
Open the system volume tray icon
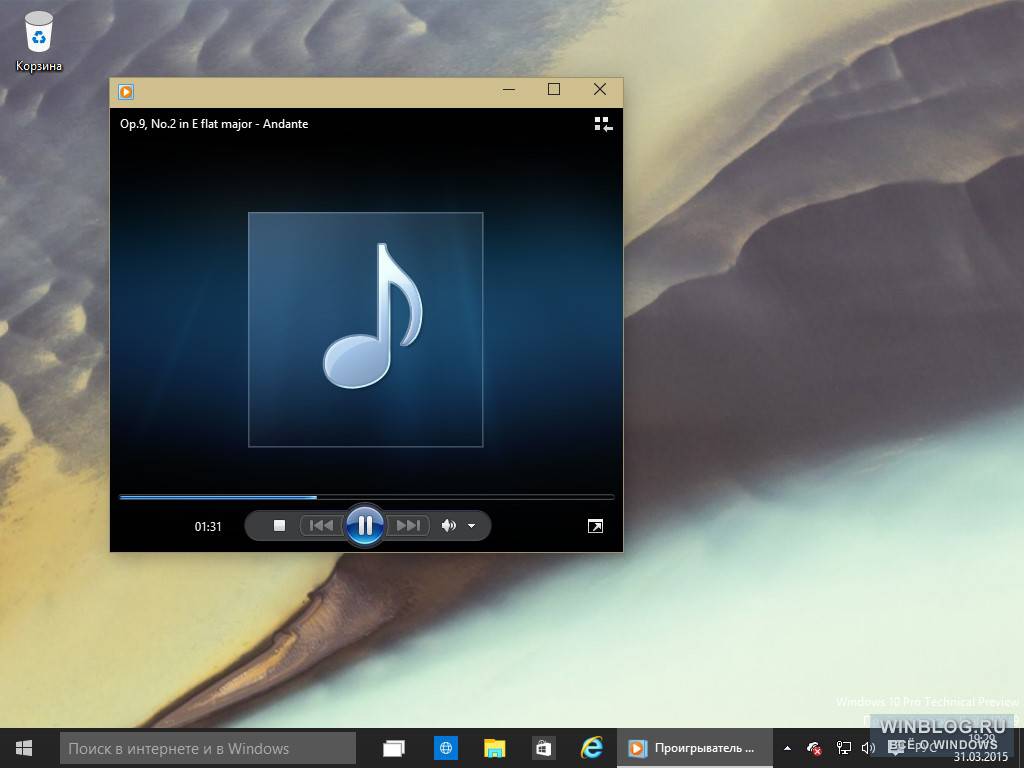coord(868,748)
